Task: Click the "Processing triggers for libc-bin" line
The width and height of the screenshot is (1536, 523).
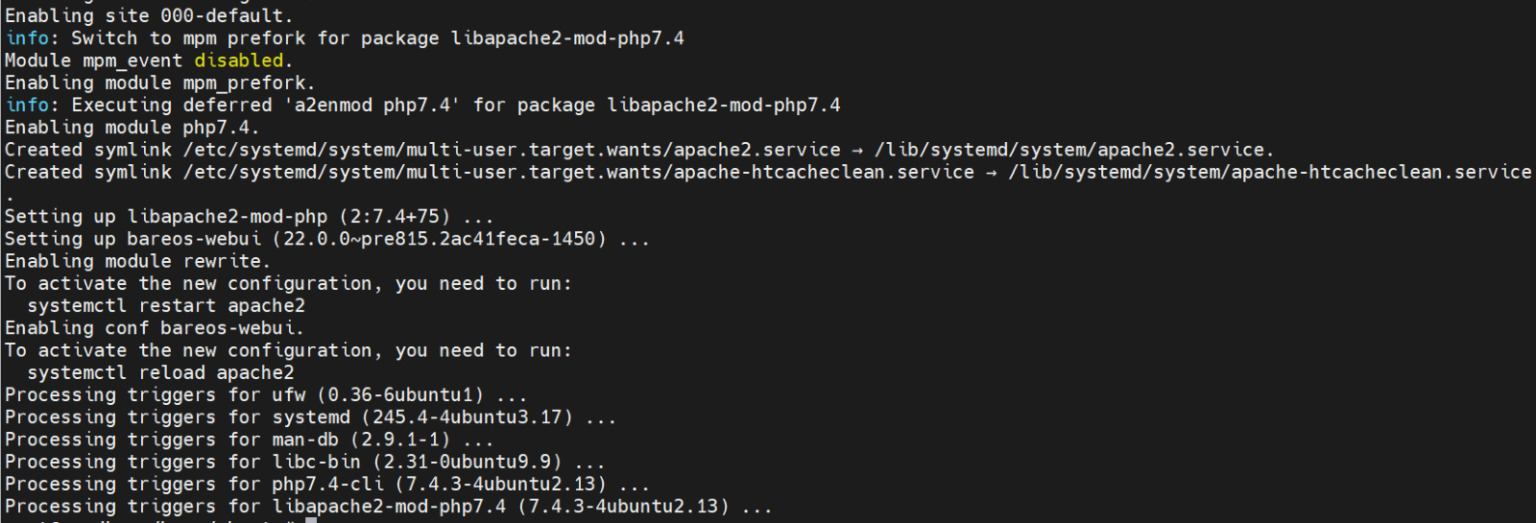Action: tap(305, 462)
